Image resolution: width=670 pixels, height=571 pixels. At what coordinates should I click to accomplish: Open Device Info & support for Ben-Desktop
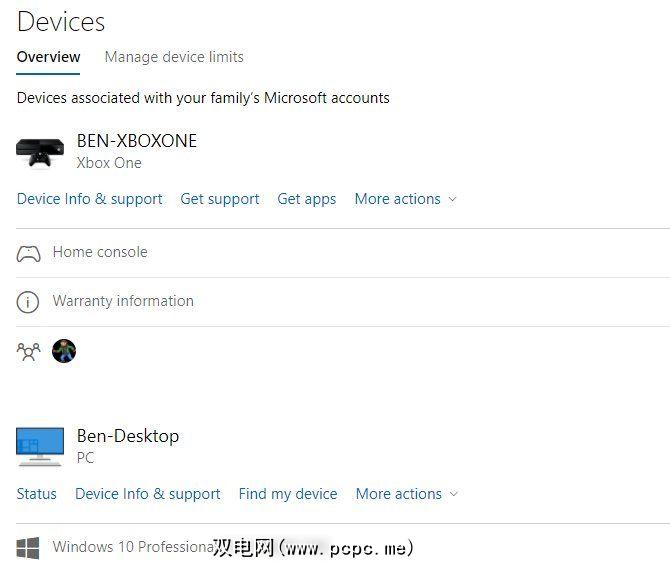pyautogui.click(x=148, y=494)
